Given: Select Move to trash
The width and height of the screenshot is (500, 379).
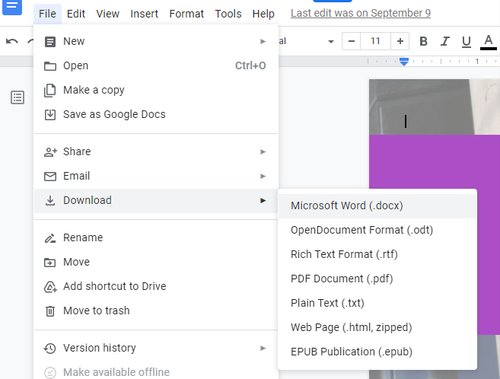Looking at the screenshot, I should tap(156, 311).
